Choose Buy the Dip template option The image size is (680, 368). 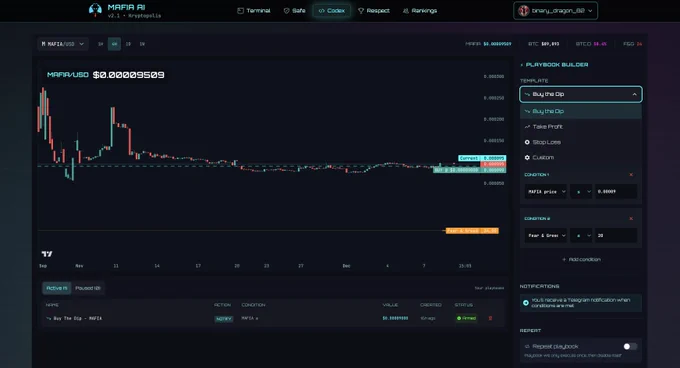[x=581, y=111]
